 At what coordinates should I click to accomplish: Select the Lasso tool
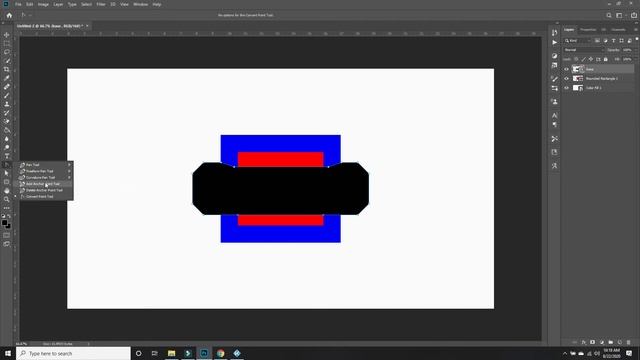[x=7, y=52]
